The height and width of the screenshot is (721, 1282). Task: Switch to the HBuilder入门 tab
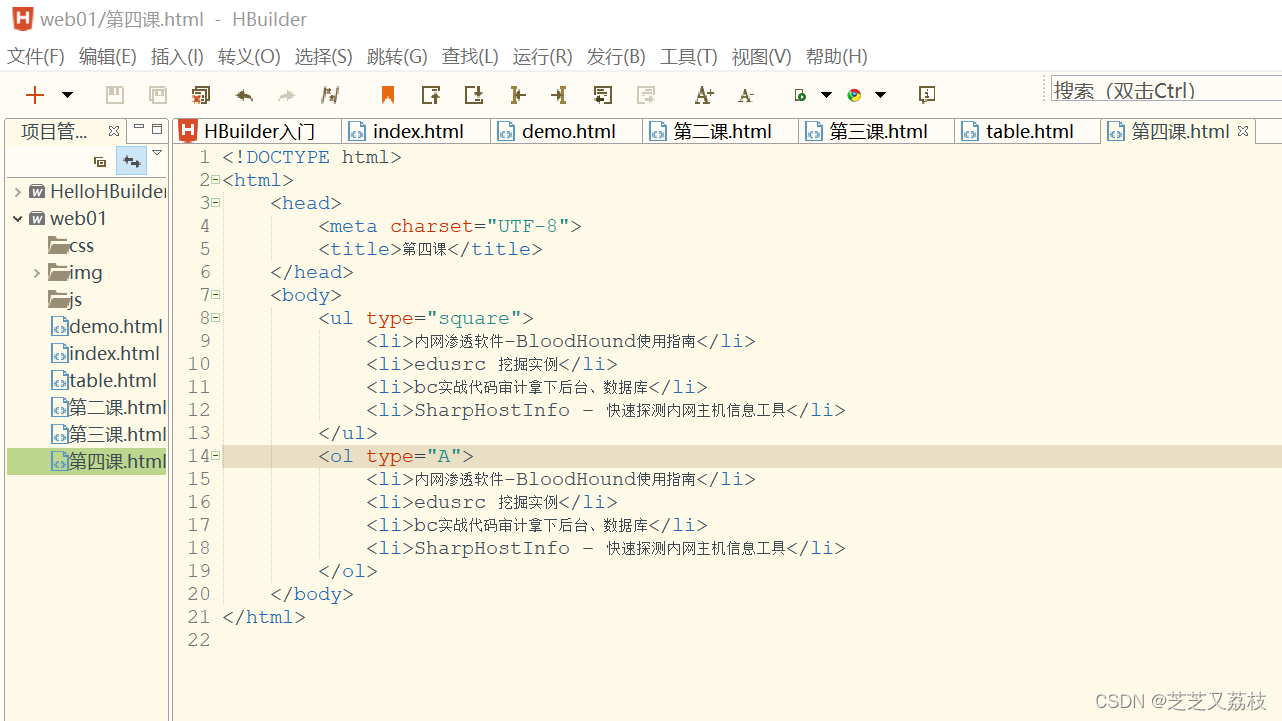pyautogui.click(x=257, y=131)
